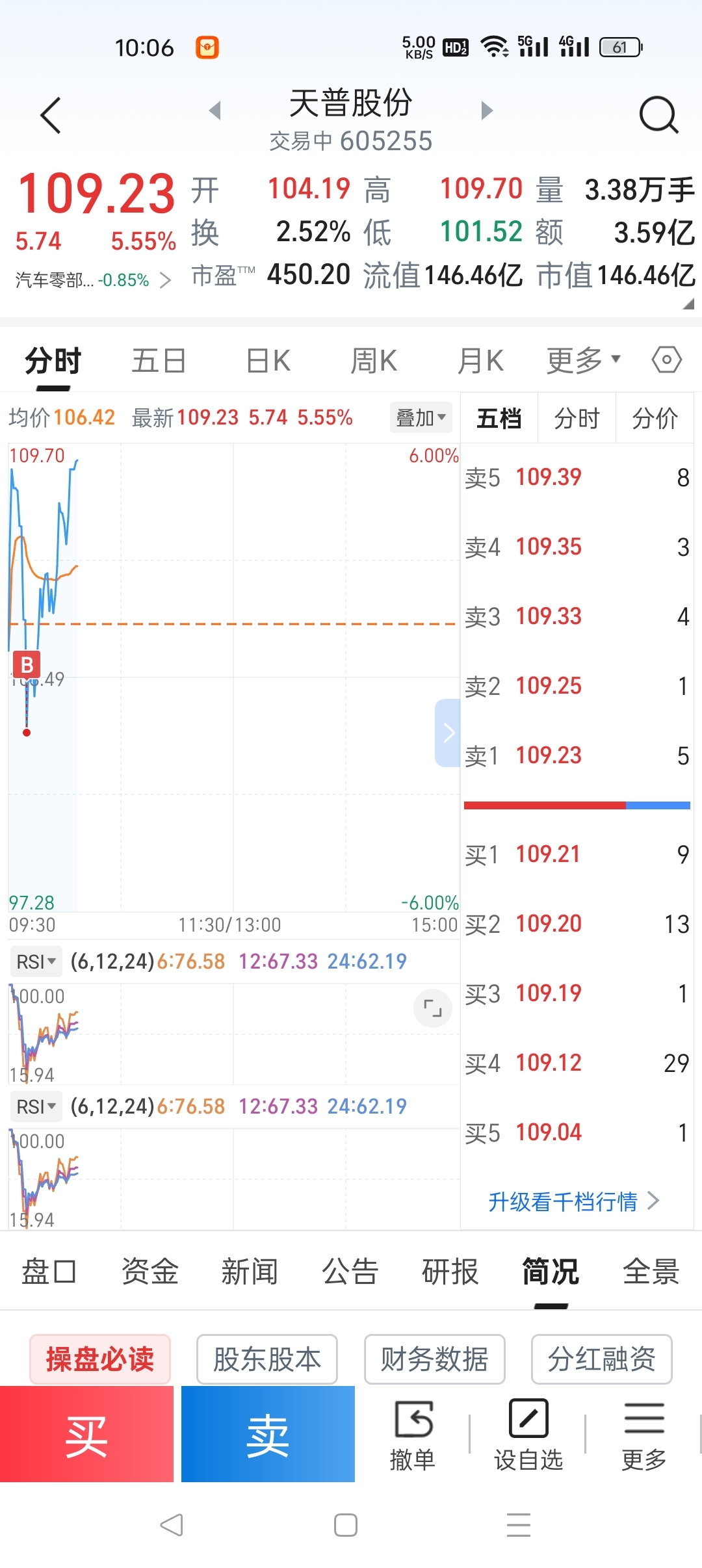Select the 分价 order panel tab
Screen dimensions: 702x1568
(655, 418)
